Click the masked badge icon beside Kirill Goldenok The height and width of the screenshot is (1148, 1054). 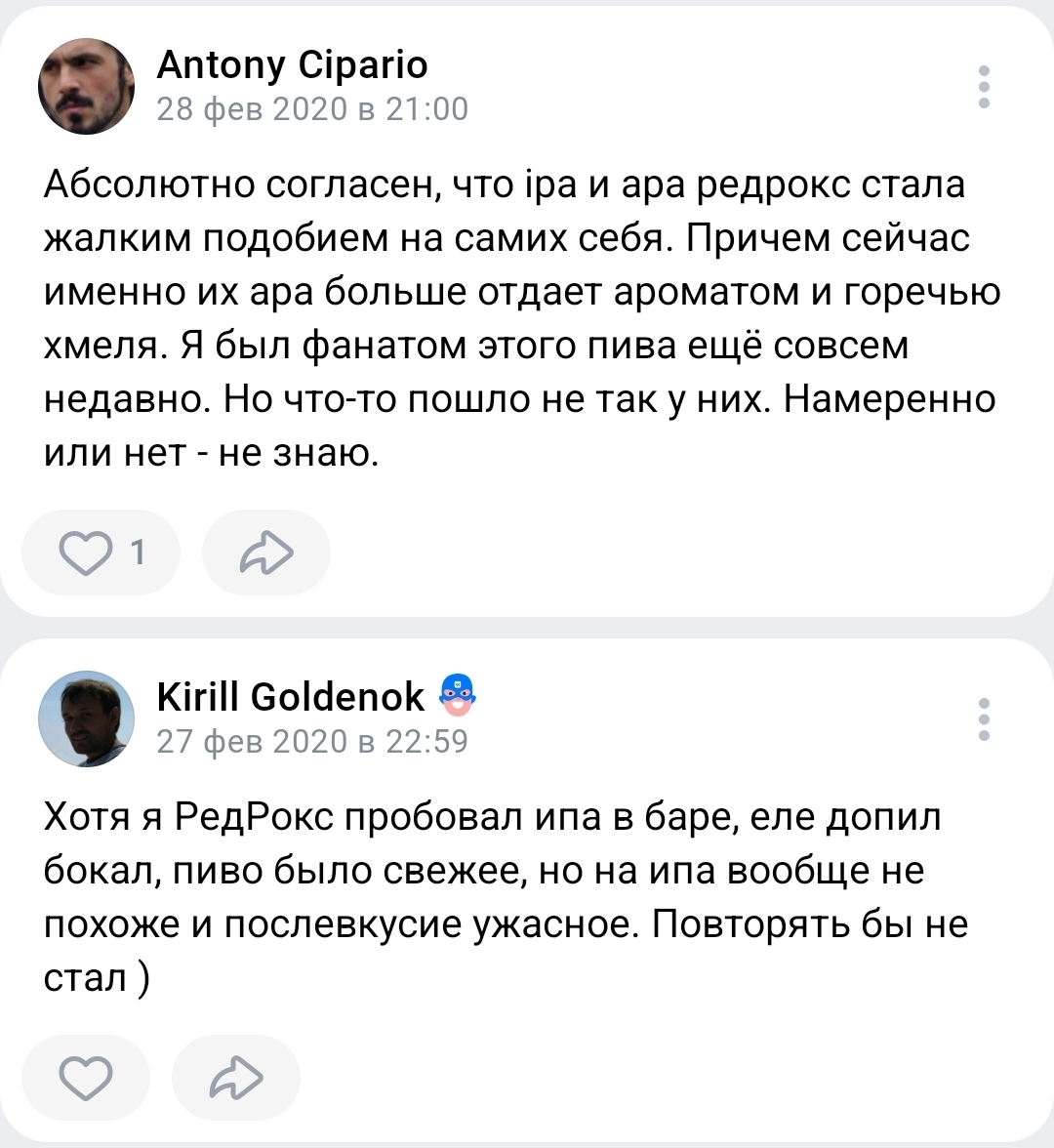click(x=457, y=695)
